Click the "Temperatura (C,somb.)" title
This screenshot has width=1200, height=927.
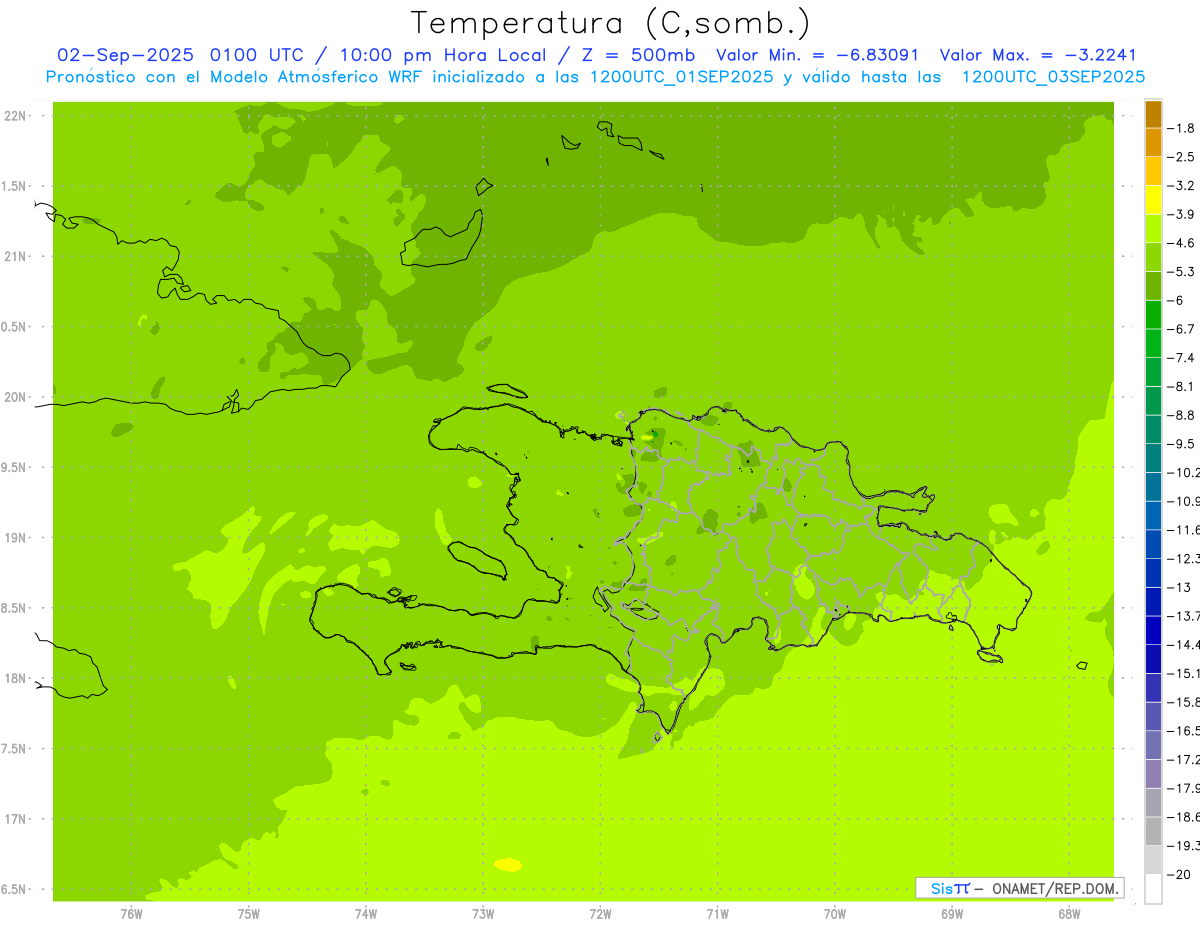611,22
